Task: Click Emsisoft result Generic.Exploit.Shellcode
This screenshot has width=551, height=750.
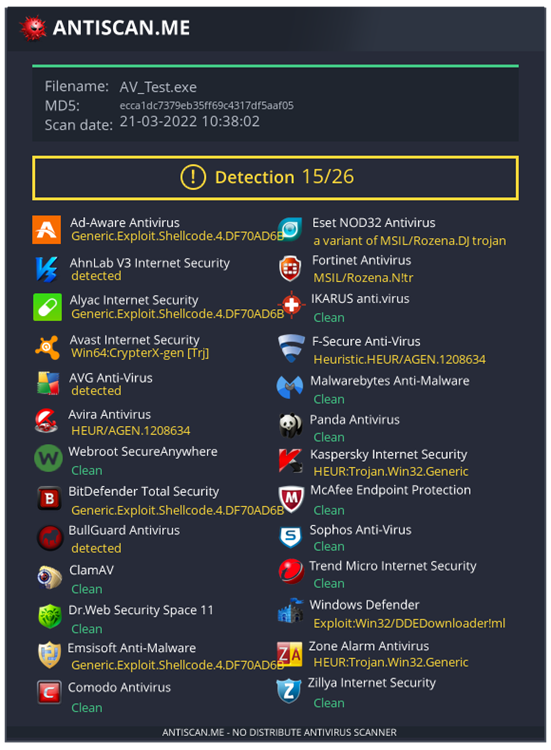Action: pos(177,665)
